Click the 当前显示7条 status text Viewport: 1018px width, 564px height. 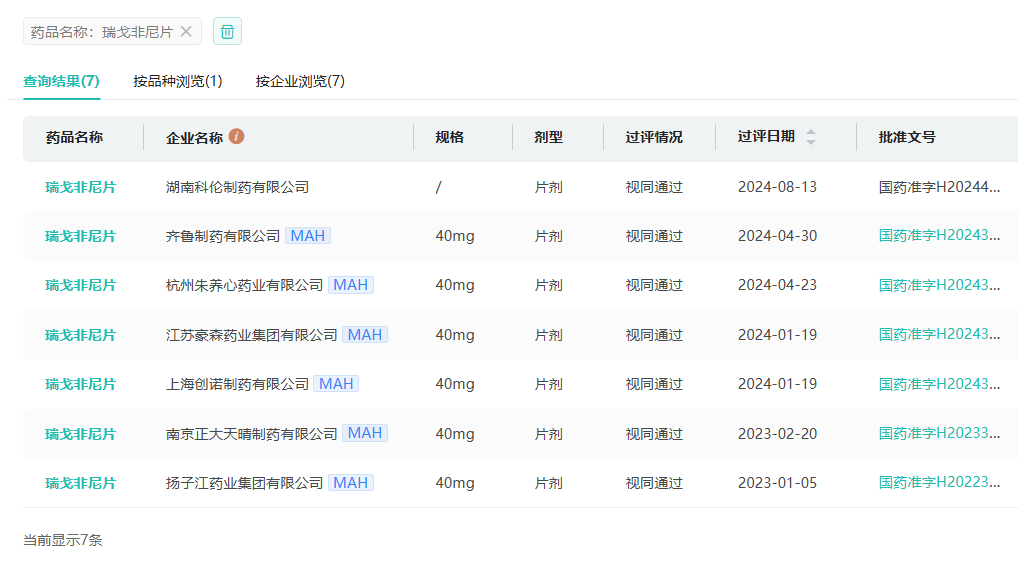63,540
